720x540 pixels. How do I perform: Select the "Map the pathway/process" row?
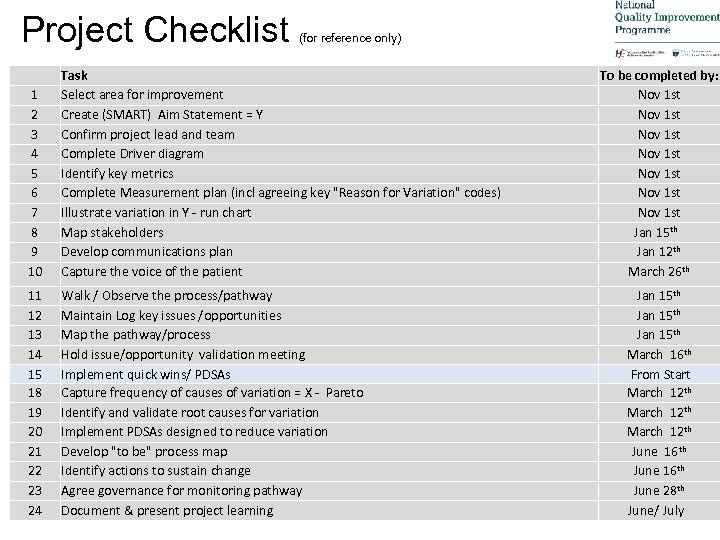[135, 334]
